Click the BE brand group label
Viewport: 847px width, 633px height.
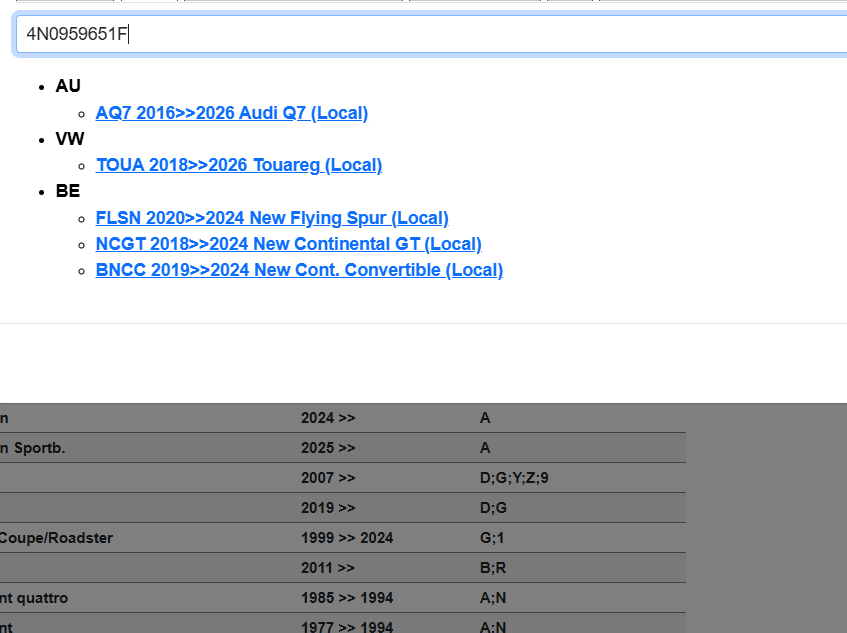[68, 191]
